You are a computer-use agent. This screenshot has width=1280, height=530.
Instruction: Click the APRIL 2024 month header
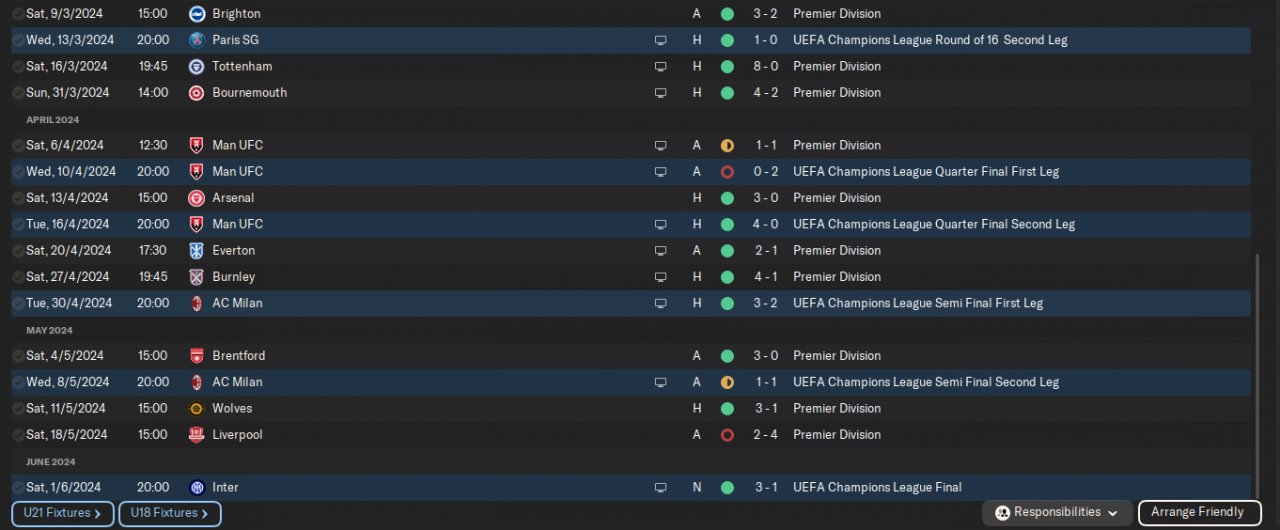point(52,120)
